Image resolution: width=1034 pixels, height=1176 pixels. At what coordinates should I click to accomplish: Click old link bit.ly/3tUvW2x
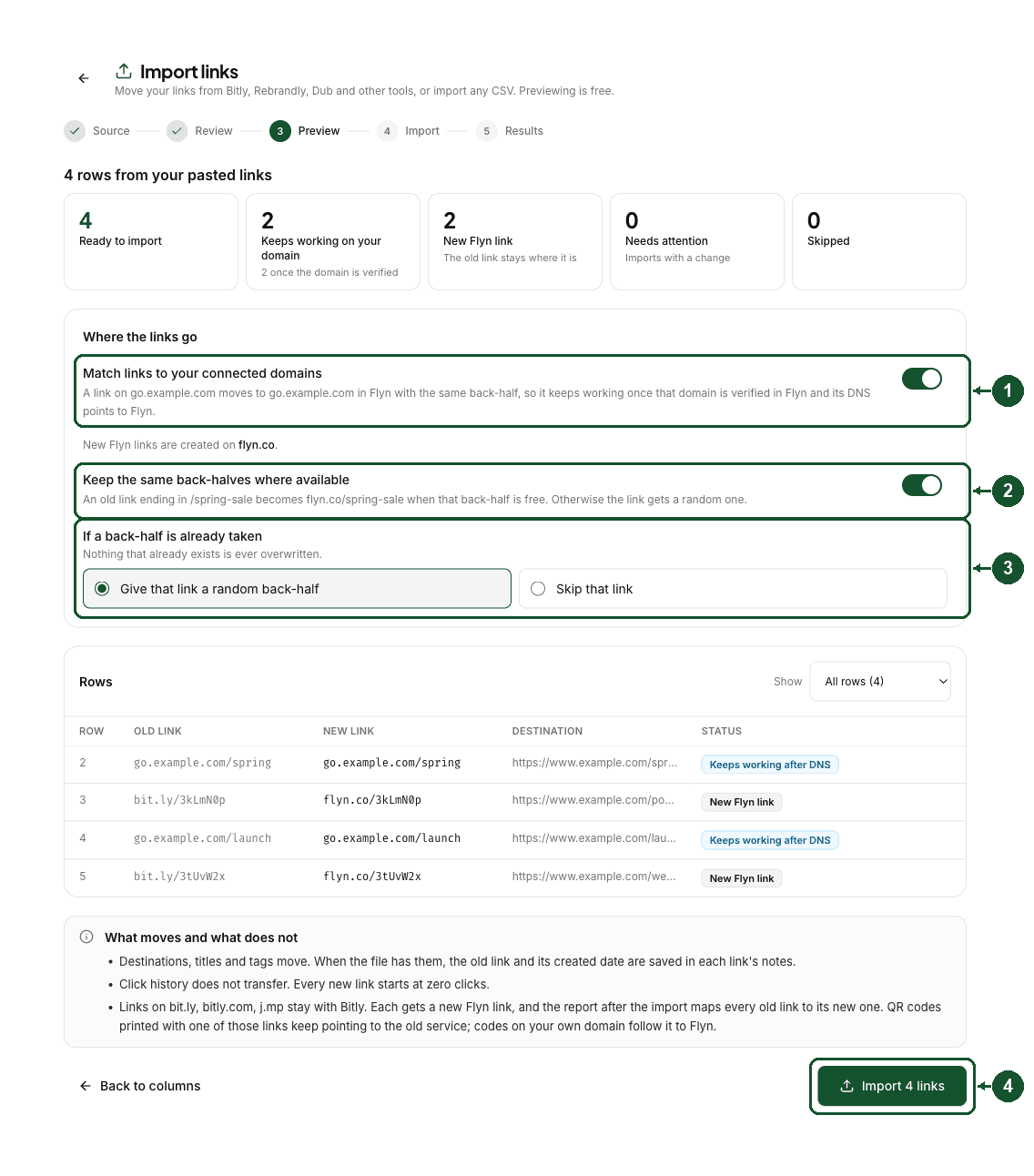pos(179,877)
